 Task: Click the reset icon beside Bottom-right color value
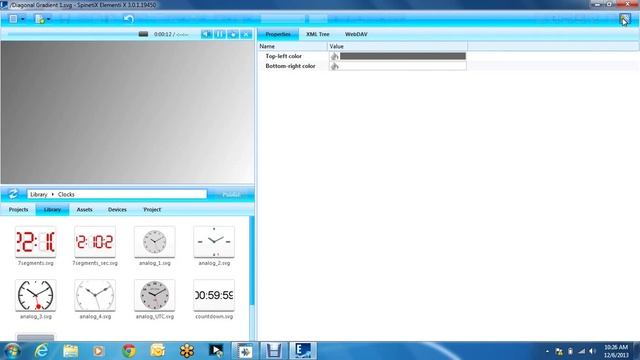click(x=335, y=66)
